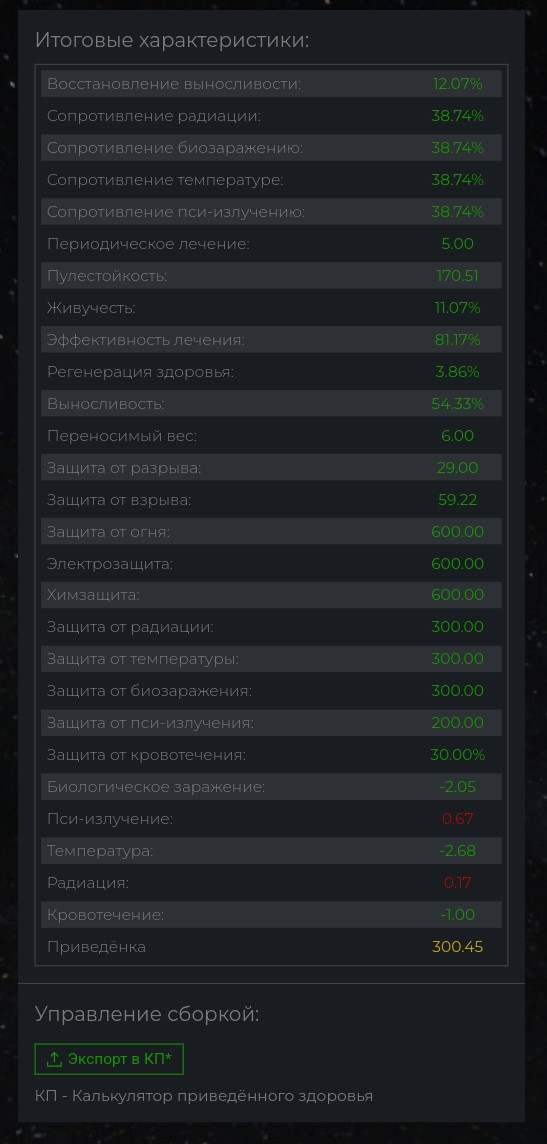Click the red Радиация value 0.17

(x=457, y=883)
